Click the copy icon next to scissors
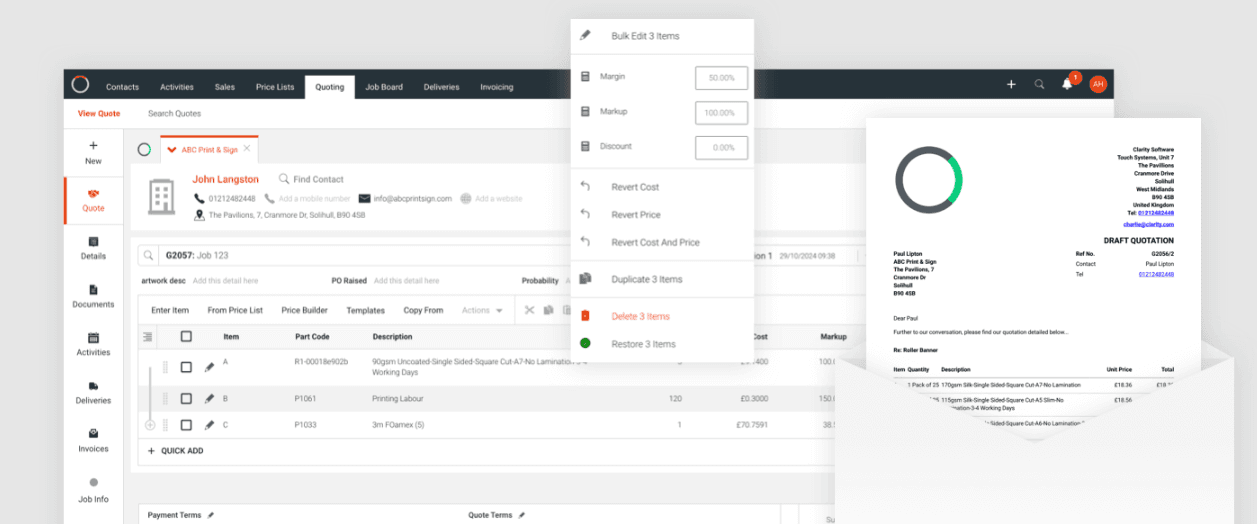1257x524 pixels. (549, 310)
